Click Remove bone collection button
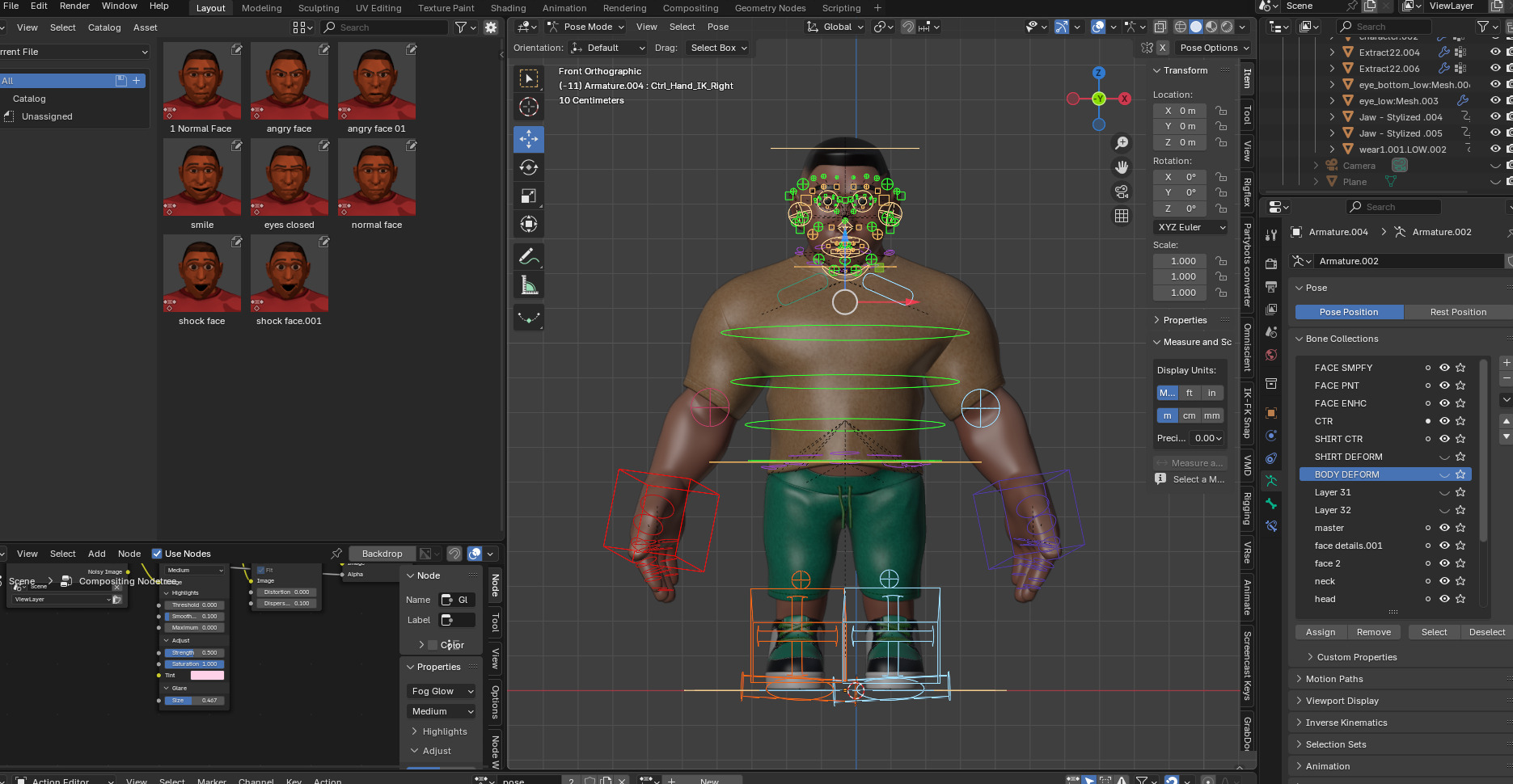This screenshot has height=784, width=1513. point(1374,632)
